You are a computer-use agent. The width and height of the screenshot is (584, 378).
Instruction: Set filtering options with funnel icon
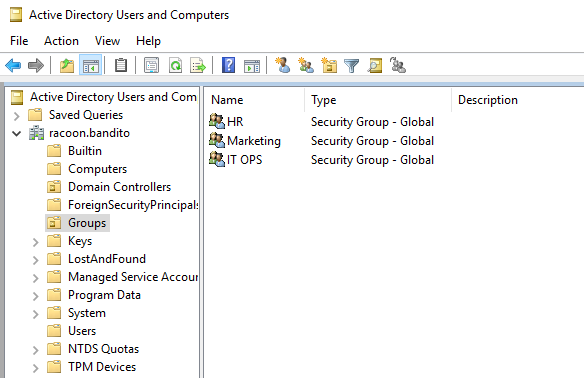[351, 66]
